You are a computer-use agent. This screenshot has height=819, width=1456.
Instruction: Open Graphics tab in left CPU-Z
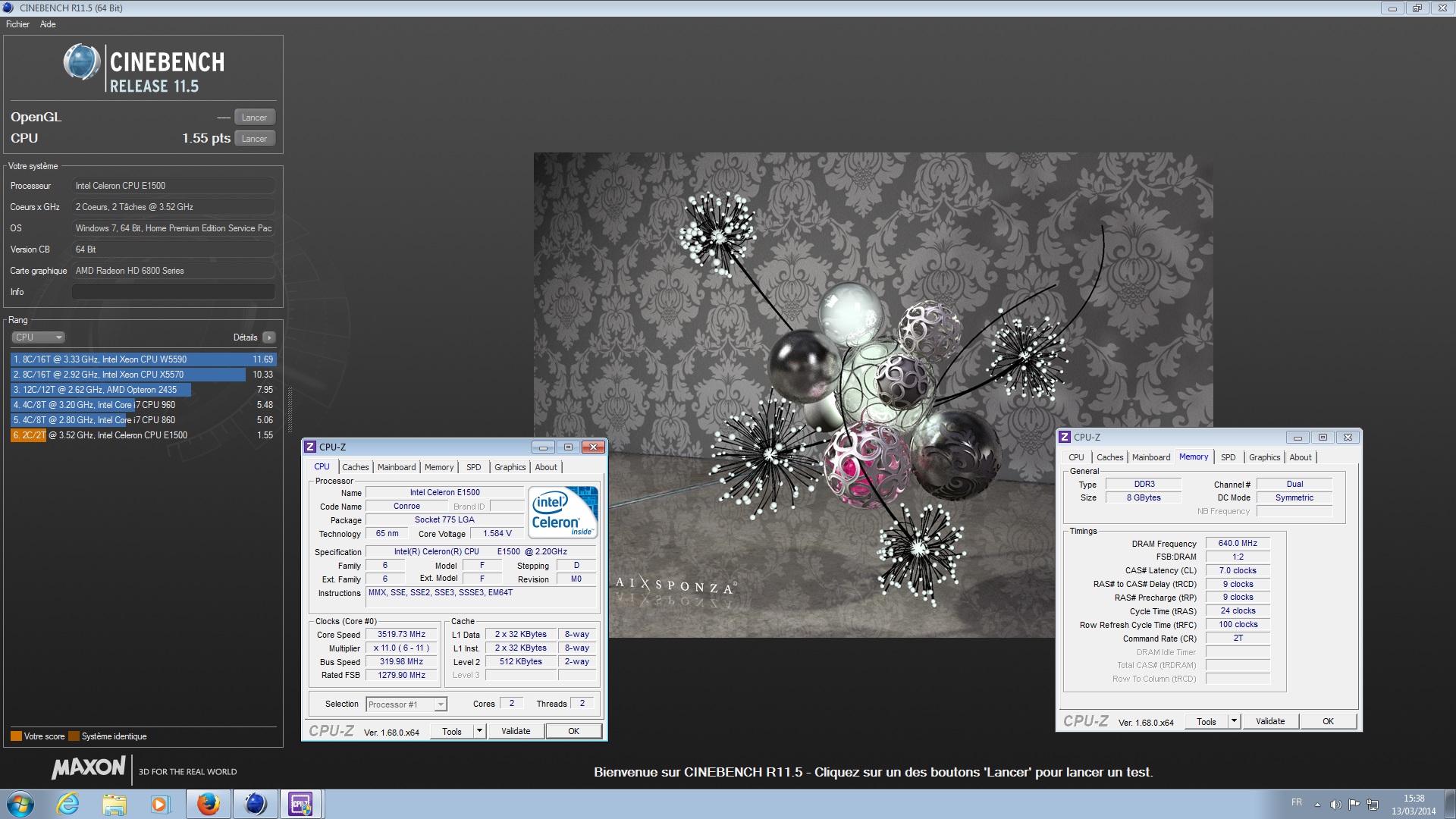coord(510,467)
